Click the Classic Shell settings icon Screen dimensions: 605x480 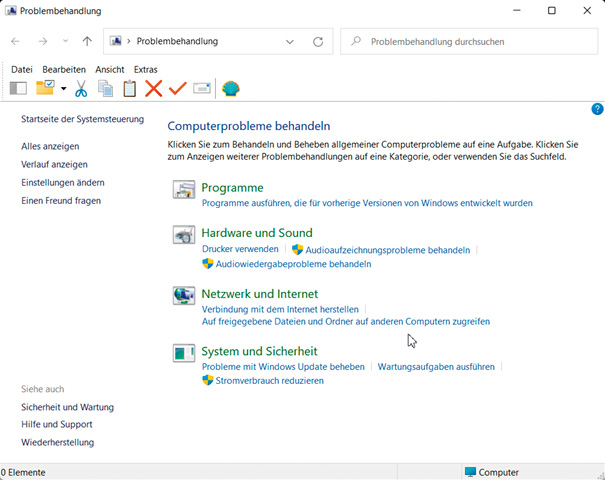231,88
